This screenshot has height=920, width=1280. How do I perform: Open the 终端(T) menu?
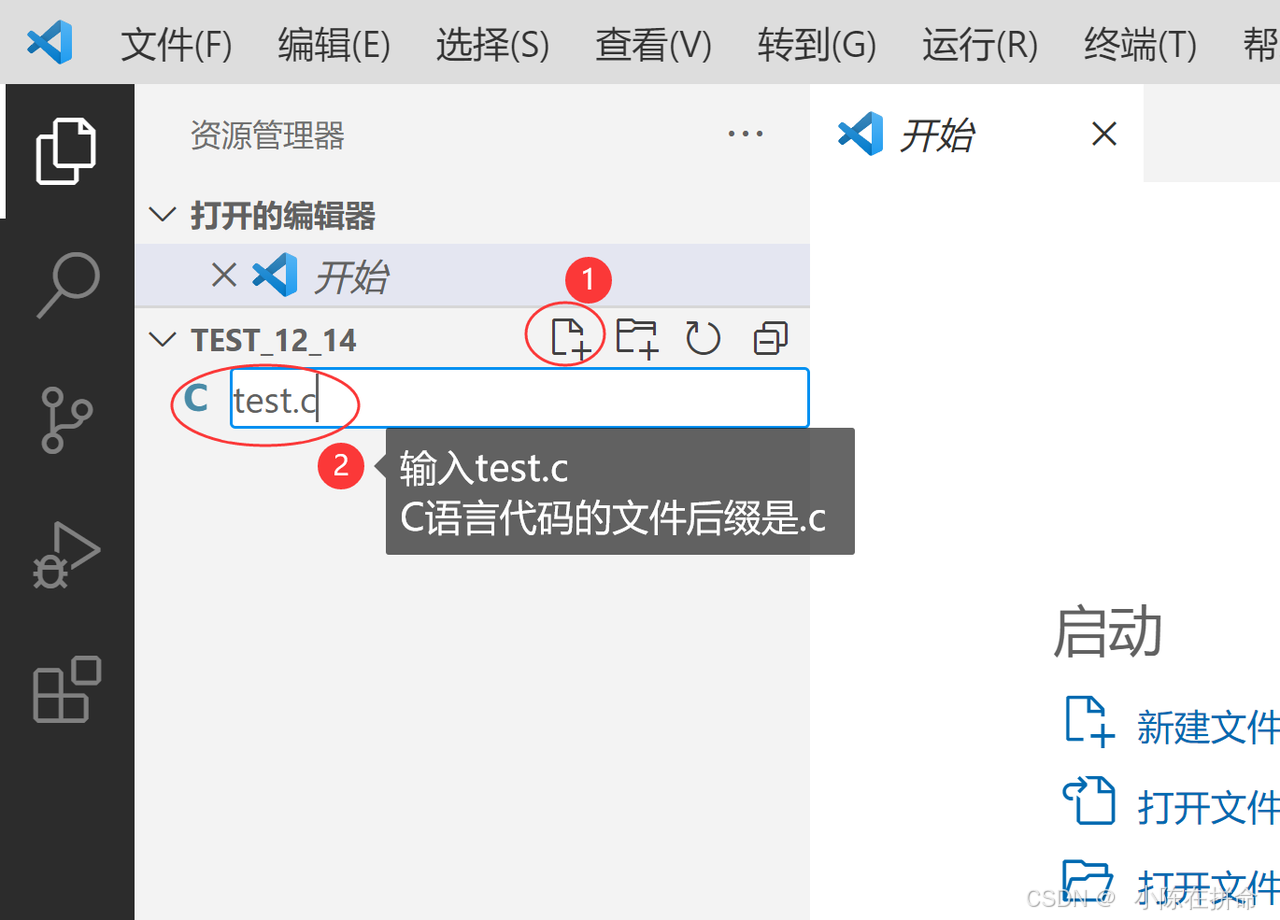(1140, 45)
